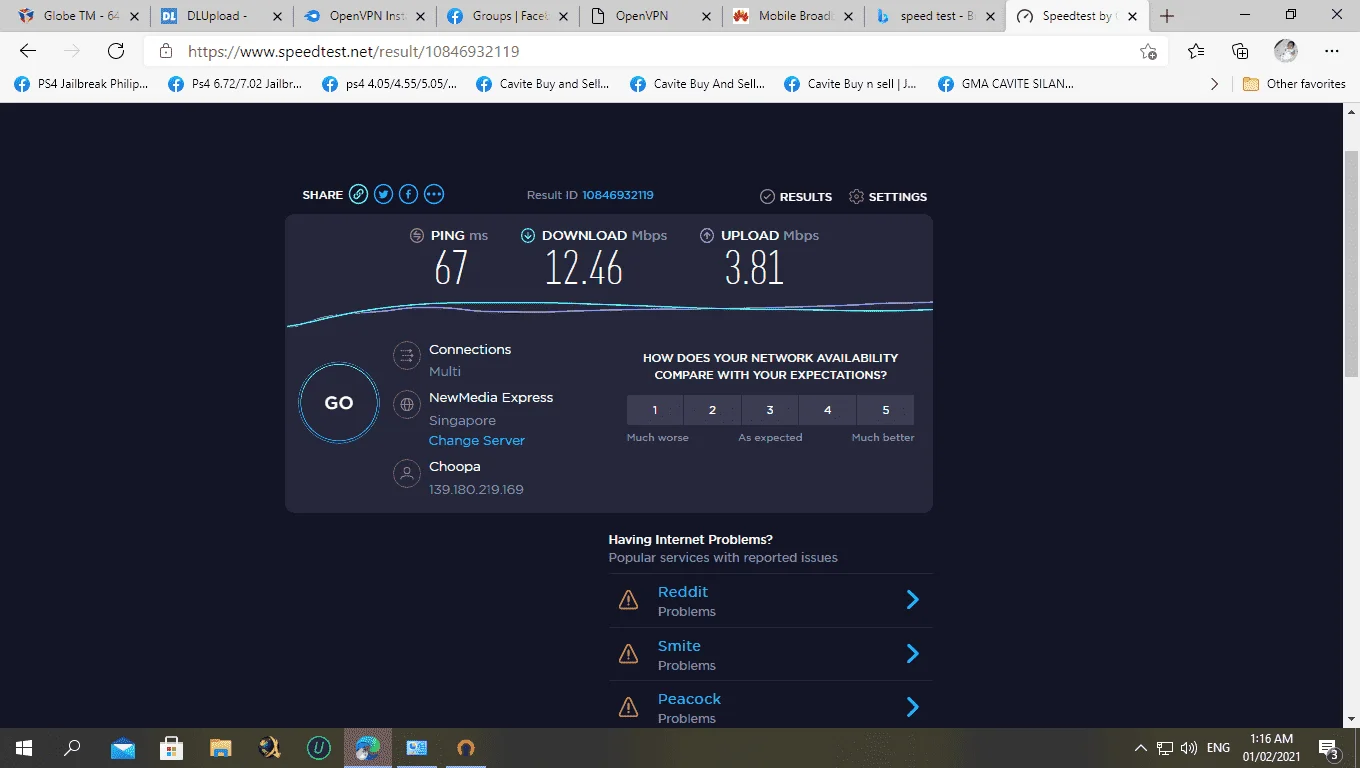
Task: Expand Smite row chevron arrow
Action: point(912,653)
